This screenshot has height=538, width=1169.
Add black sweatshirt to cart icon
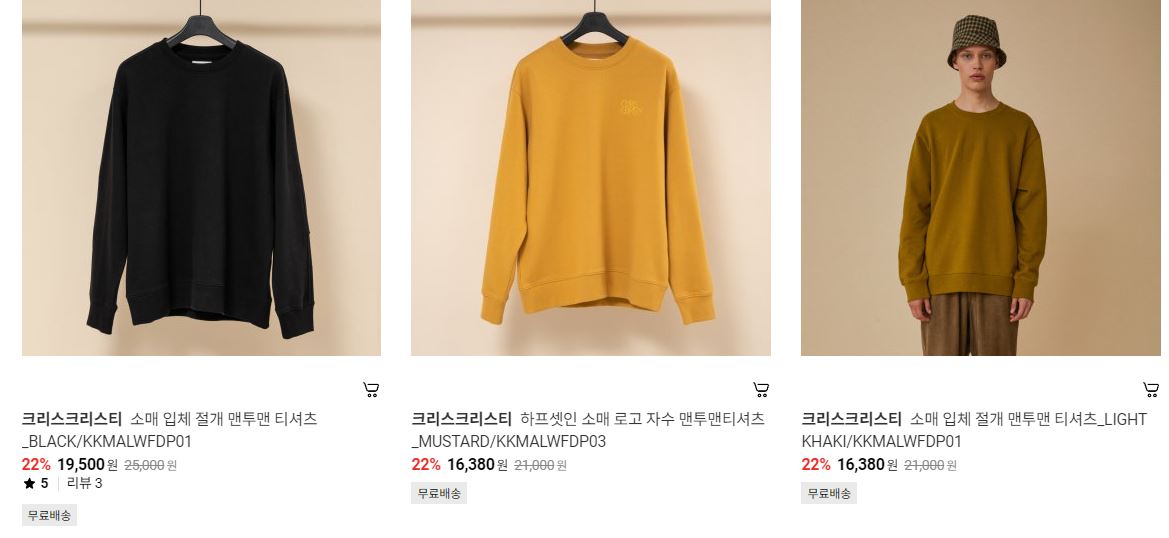(x=371, y=389)
